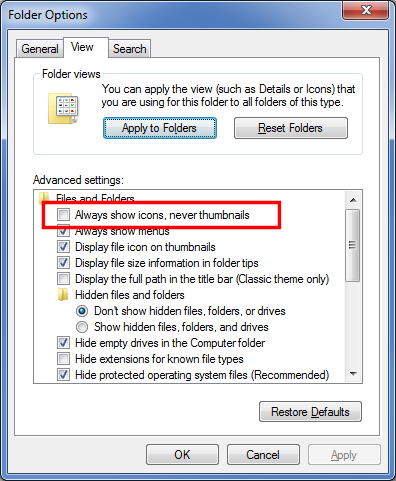Click the Files and Folders folder icon
Screen dimensions: 396x481
(x=44, y=198)
